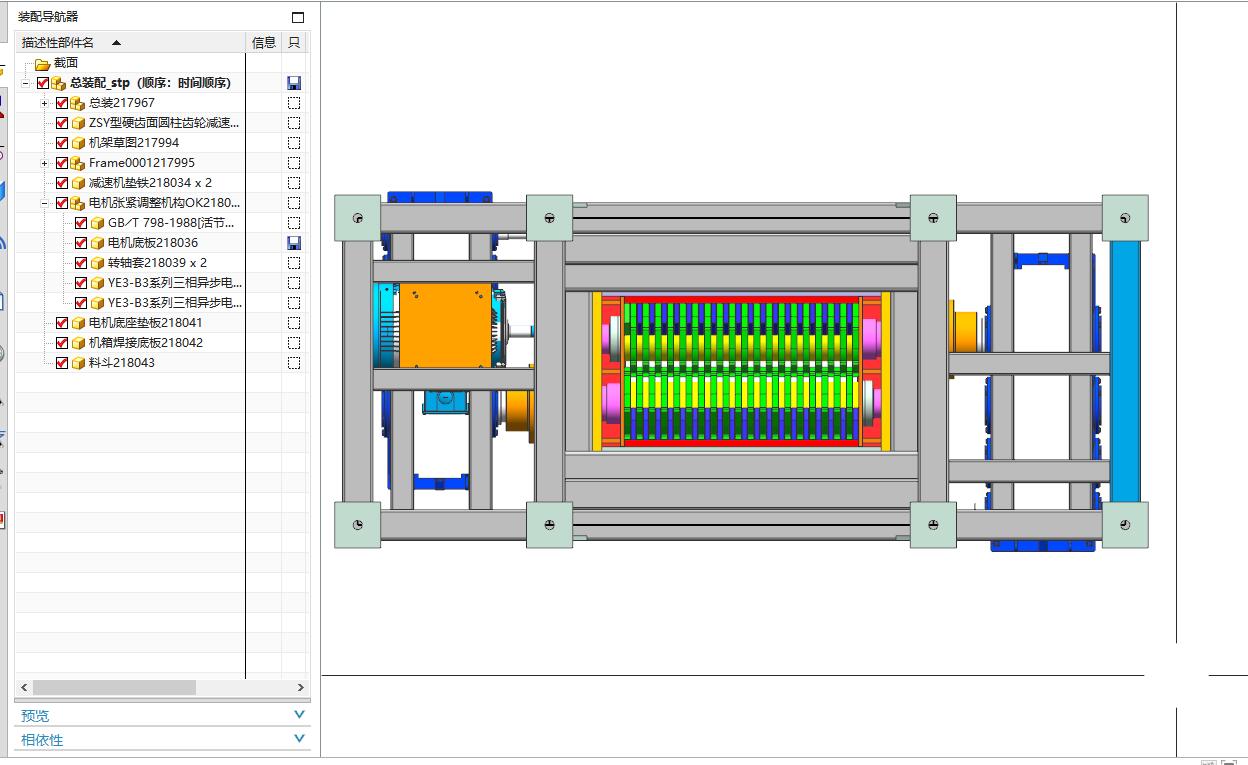This screenshot has height=765, width=1248.
Task: Expand the 总装217967 node
Action: 44,103
